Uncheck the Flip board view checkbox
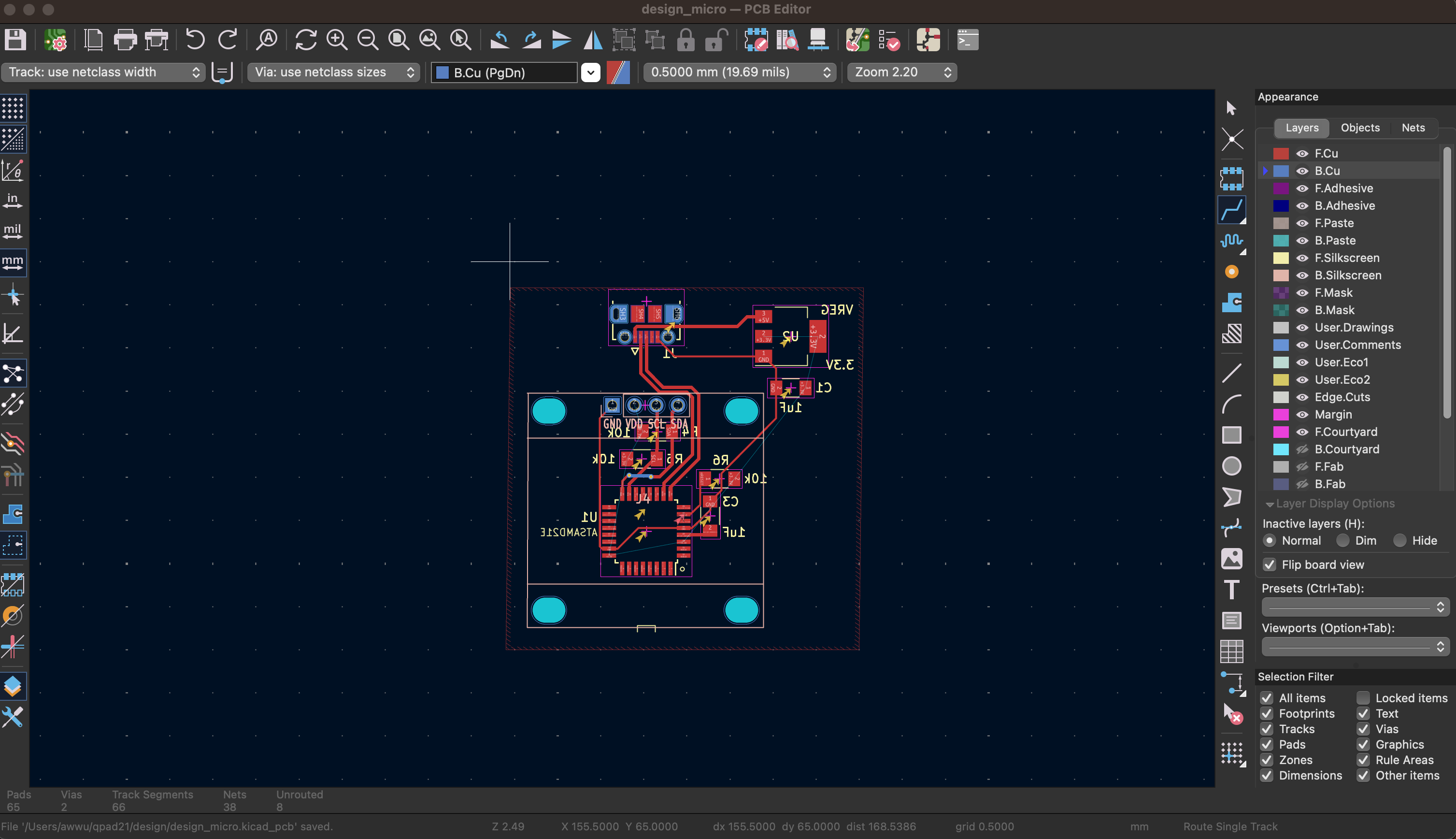The width and height of the screenshot is (1456, 839). click(1270, 564)
